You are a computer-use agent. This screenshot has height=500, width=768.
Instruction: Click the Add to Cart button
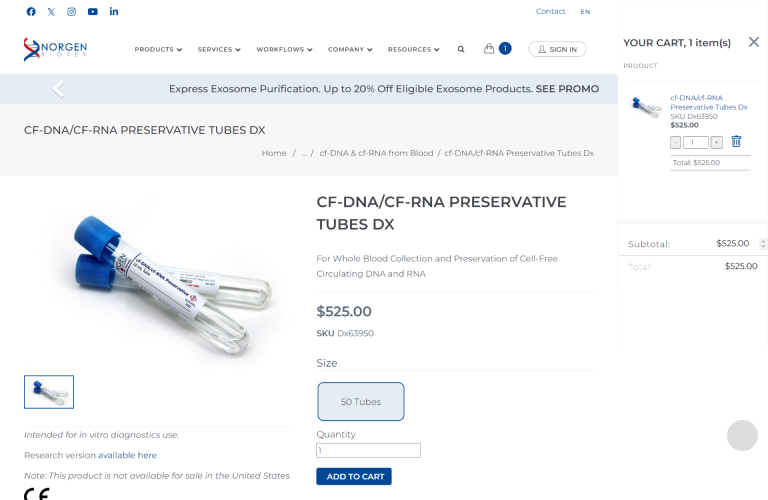pos(354,476)
